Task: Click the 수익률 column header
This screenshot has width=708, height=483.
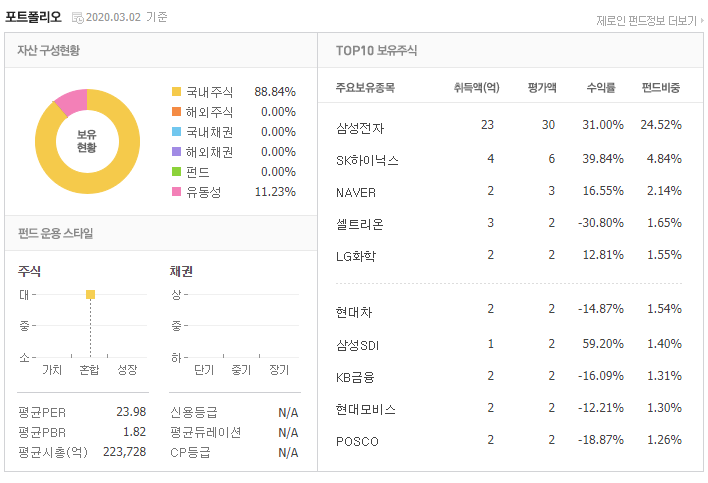Action: coord(601,88)
